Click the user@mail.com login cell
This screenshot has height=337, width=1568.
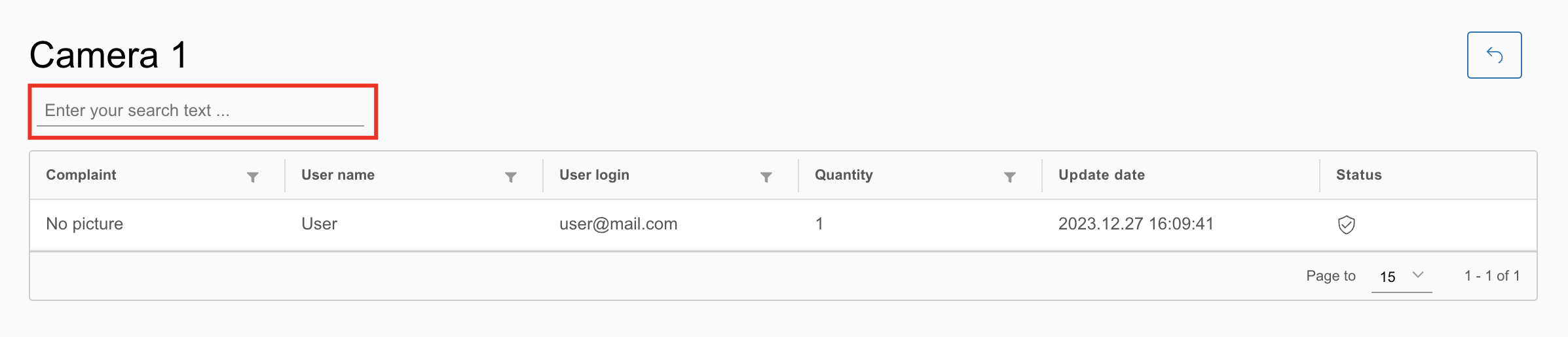(618, 224)
